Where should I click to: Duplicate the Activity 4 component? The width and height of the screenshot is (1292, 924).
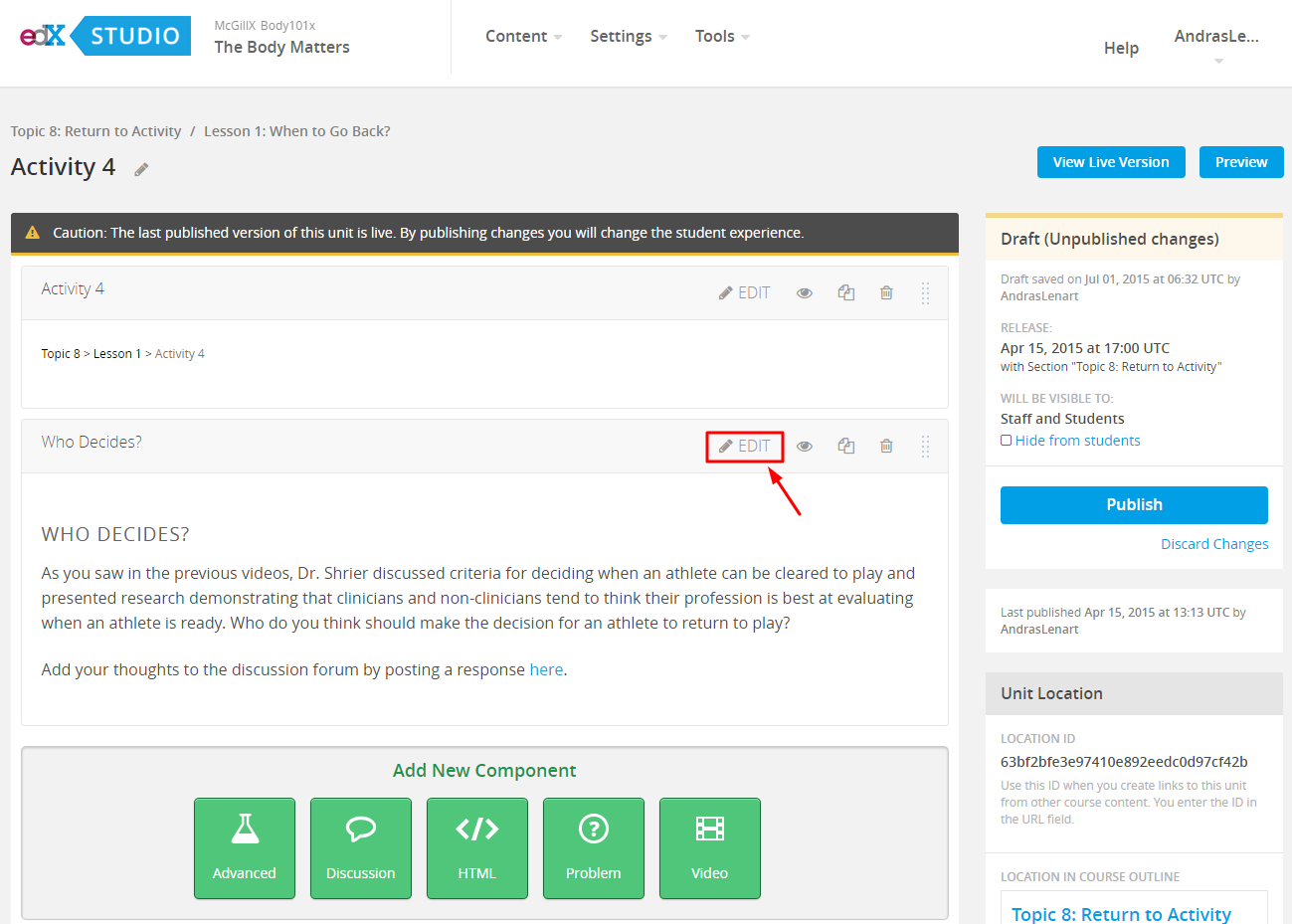click(x=846, y=292)
